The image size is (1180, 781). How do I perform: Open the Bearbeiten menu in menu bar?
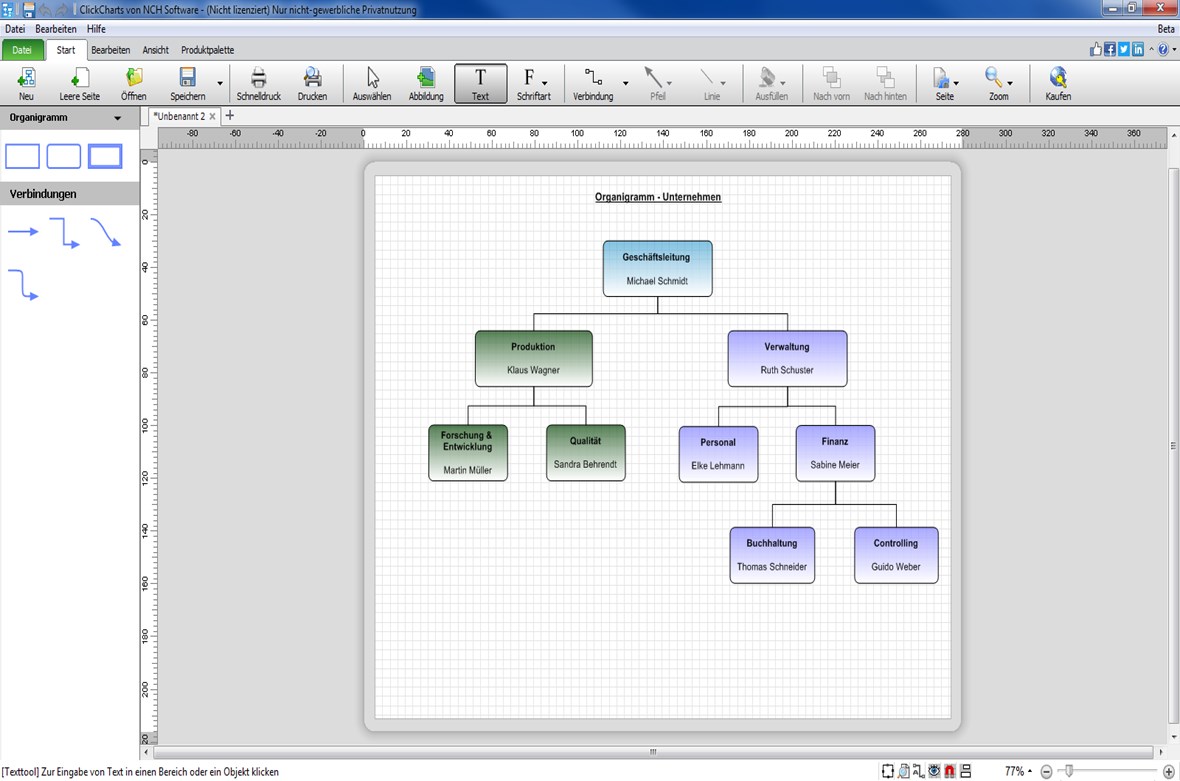(56, 29)
